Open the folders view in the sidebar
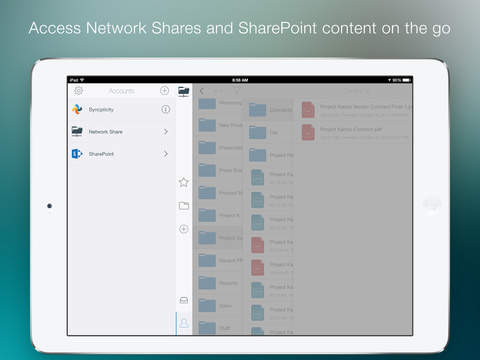 pyautogui.click(x=184, y=205)
